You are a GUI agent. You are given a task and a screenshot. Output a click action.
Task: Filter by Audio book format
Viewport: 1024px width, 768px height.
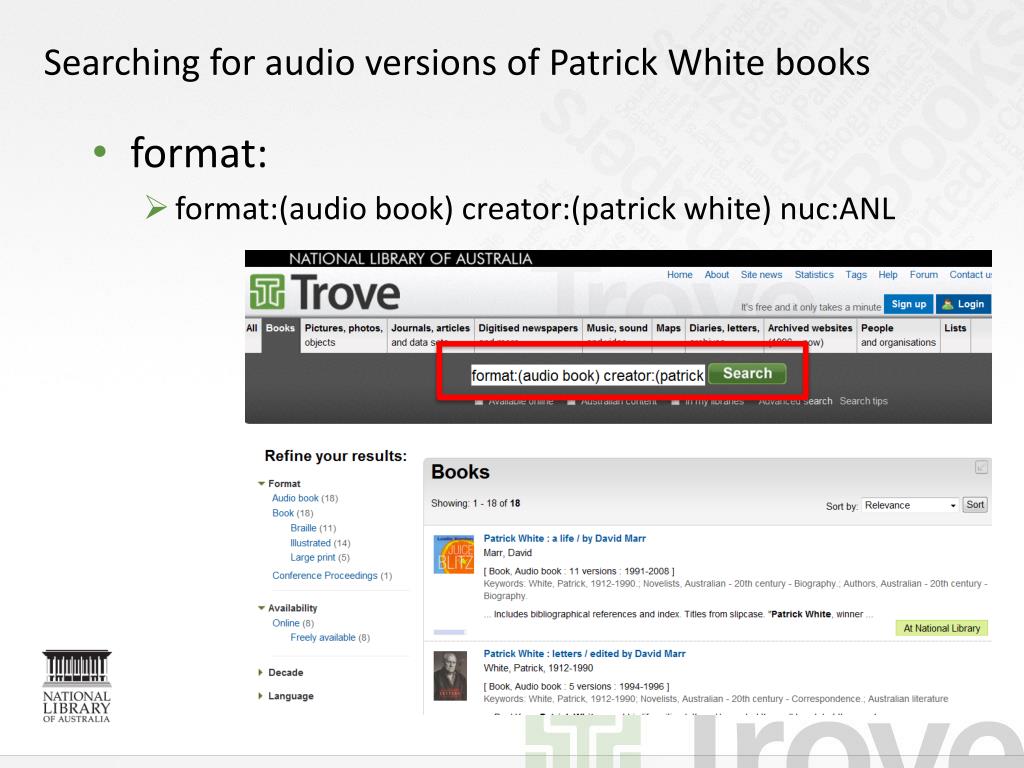coord(295,498)
